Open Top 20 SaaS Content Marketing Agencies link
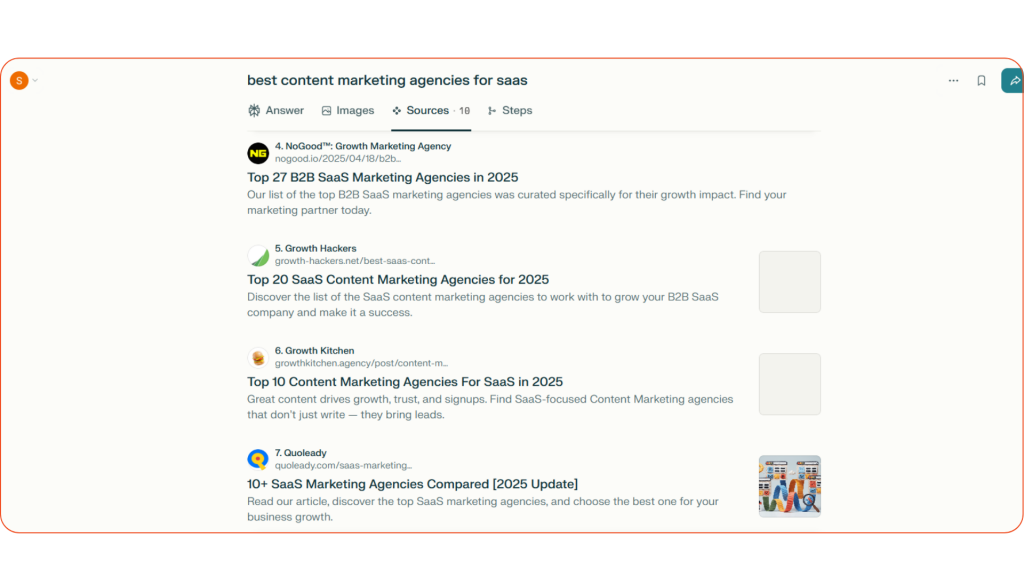The height and width of the screenshot is (576, 1024). tap(398, 280)
